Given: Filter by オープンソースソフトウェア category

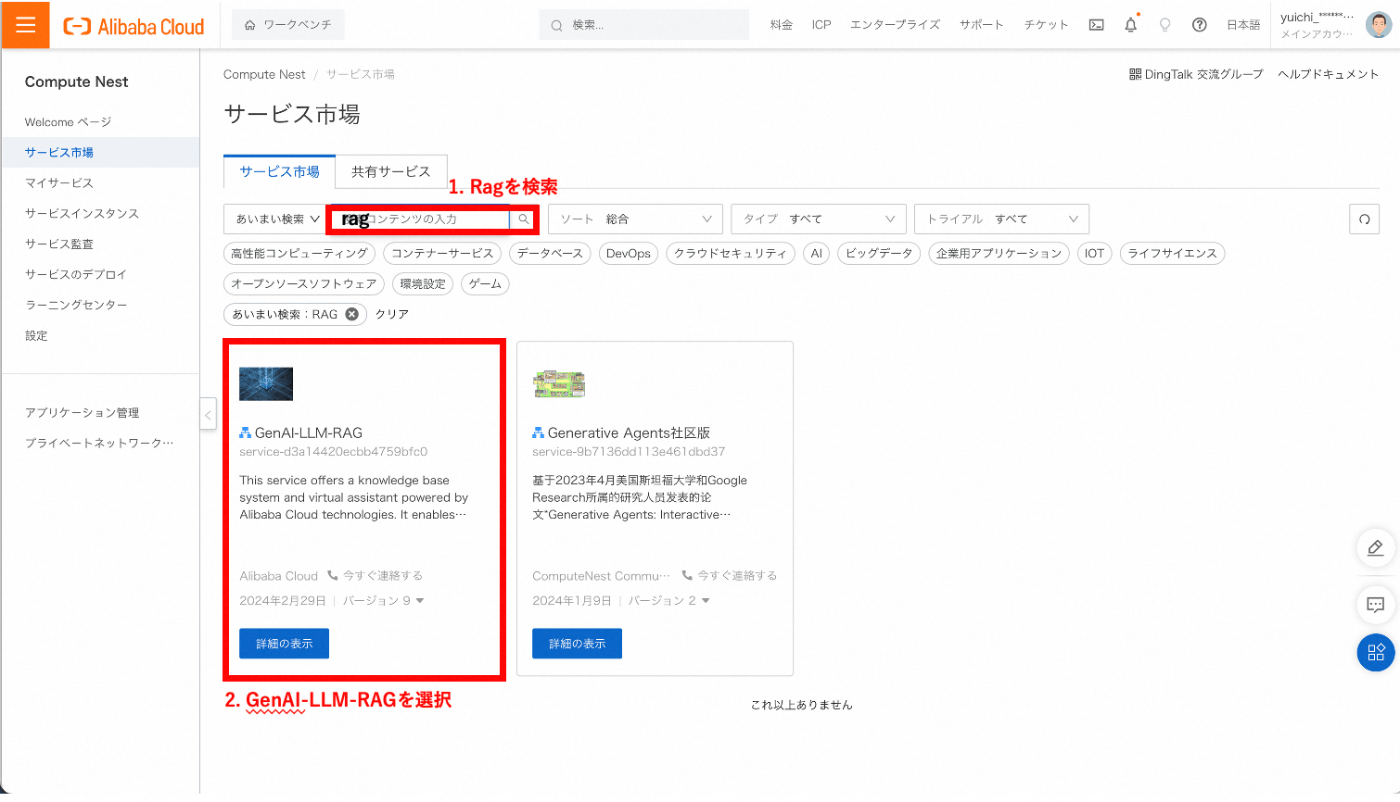Looking at the screenshot, I should [304, 284].
